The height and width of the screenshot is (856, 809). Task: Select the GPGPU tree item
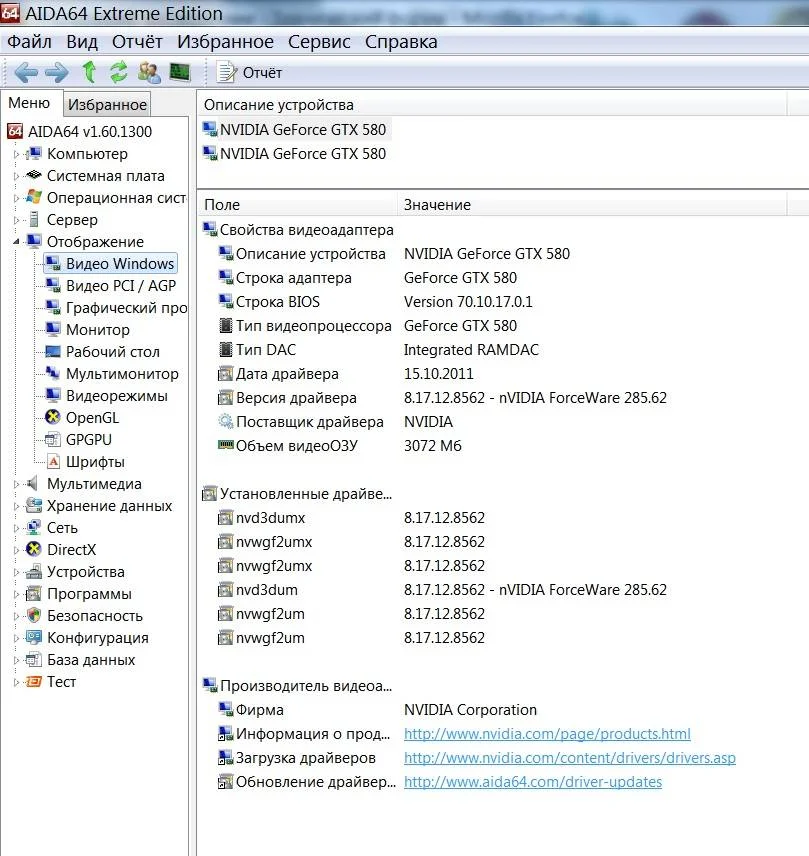click(x=89, y=440)
